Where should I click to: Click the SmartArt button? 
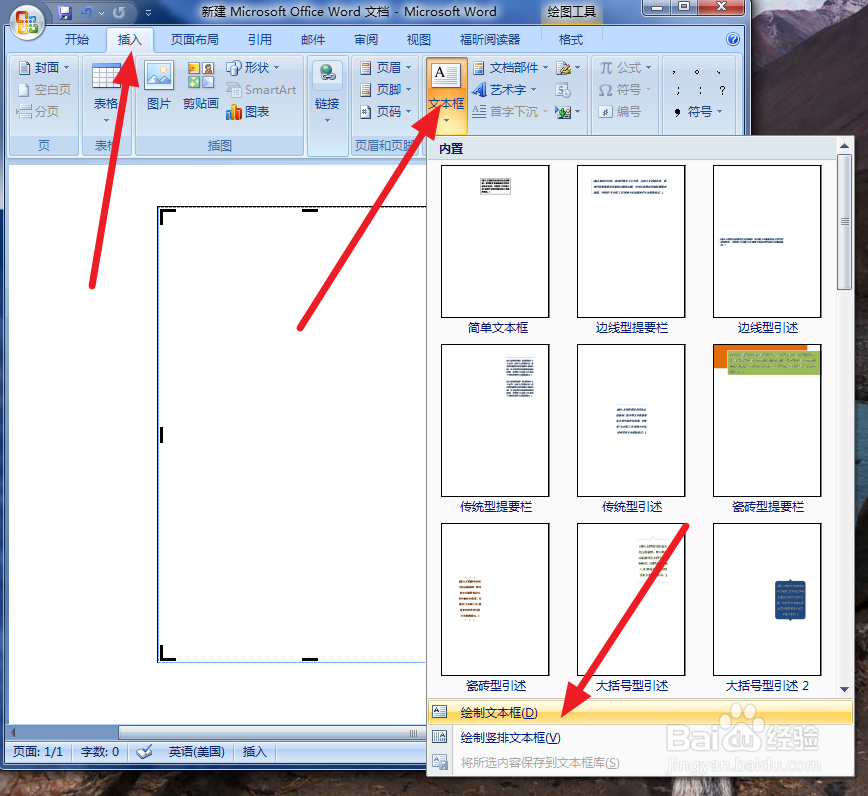(x=261, y=90)
